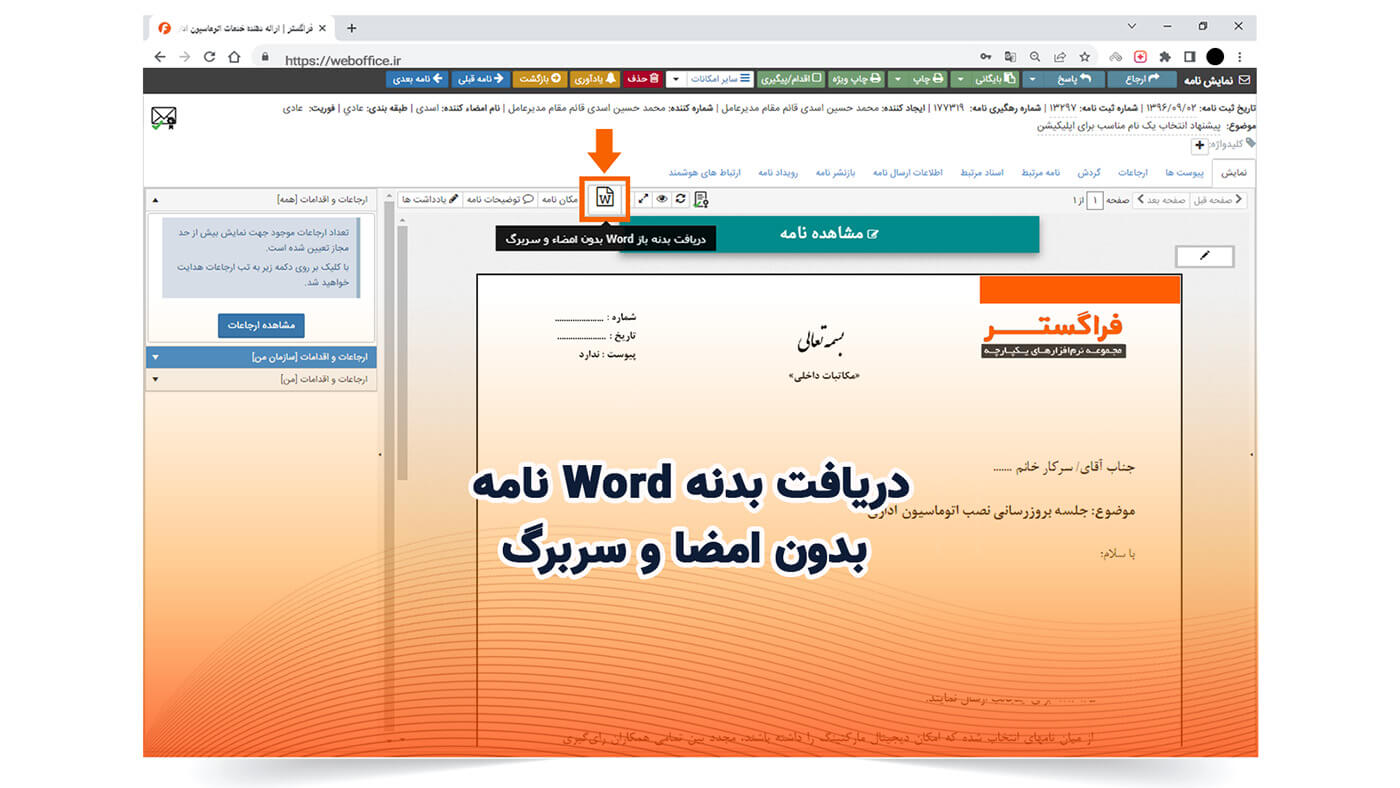Open the بازنشر نامه tab
Screen dimensions: 1400x788
tap(835, 173)
